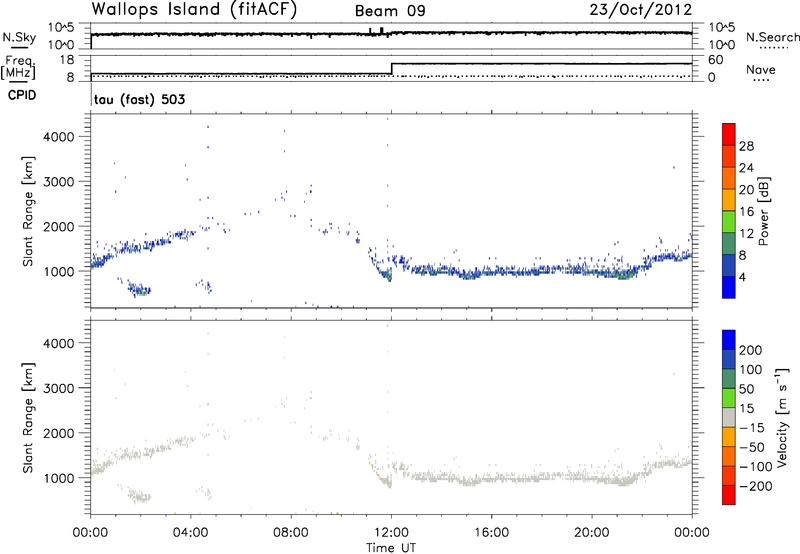Click the Slant Range label of velocity panel
Viewport: 800px width, 554px height.
click(28, 418)
